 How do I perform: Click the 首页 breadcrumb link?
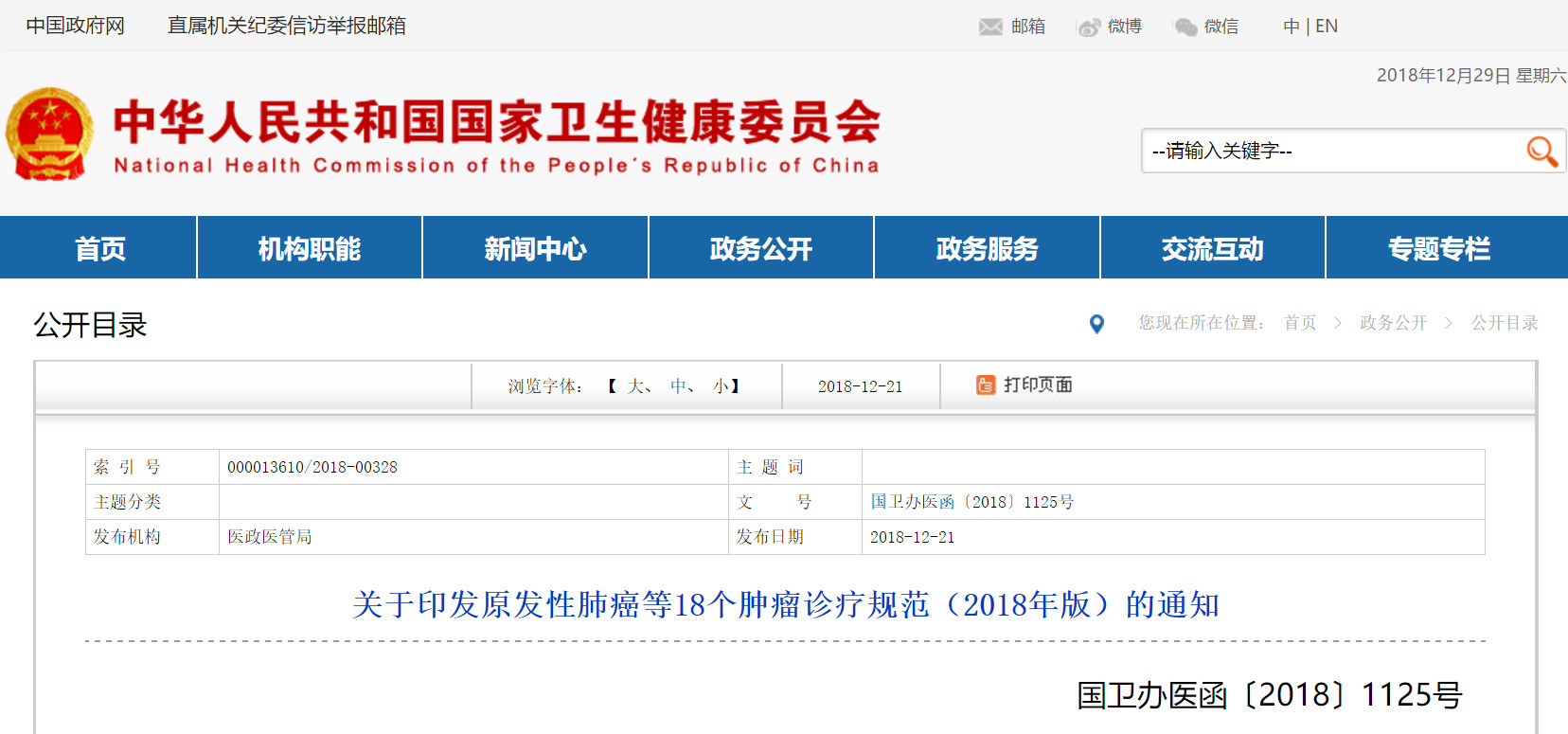click(1300, 323)
